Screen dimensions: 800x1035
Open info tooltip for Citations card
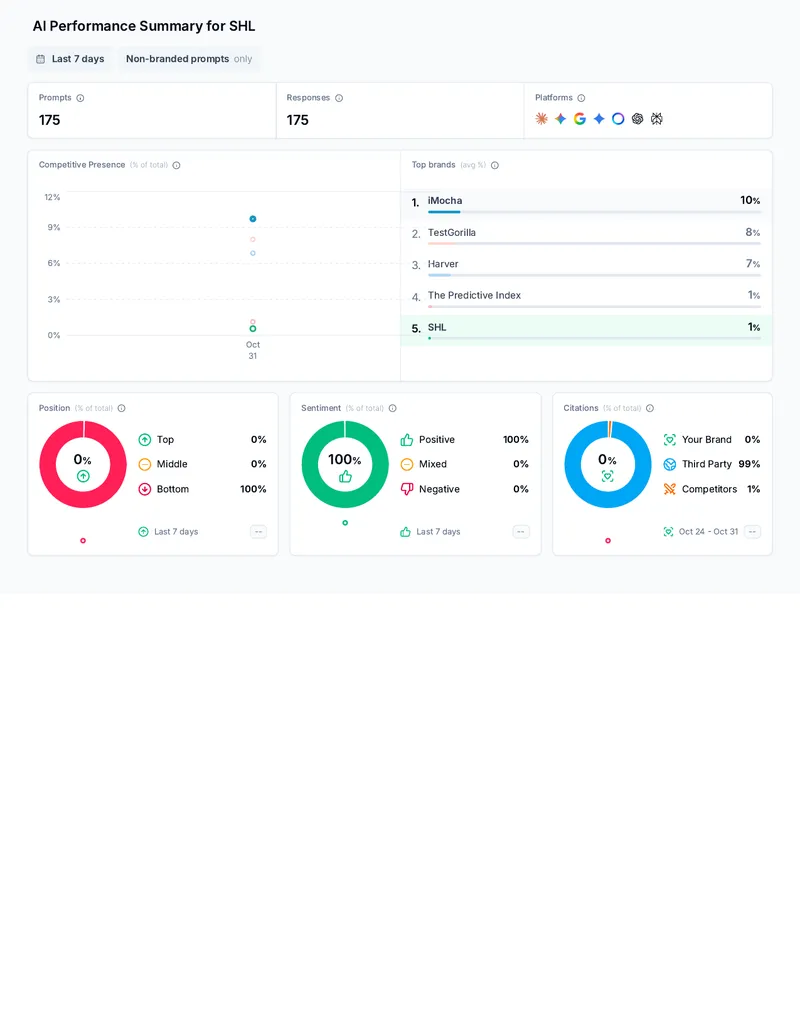(650, 409)
